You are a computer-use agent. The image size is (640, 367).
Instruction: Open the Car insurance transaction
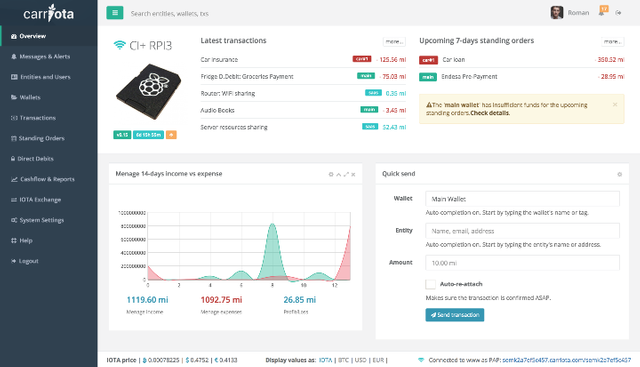coord(303,60)
